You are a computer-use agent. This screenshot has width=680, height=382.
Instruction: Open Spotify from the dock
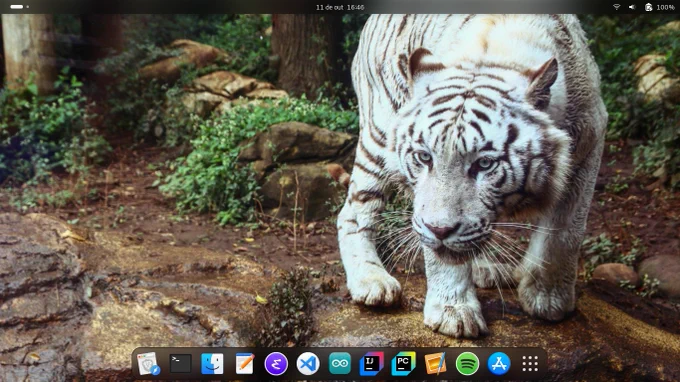pyautogui.click(x=467, y=363)
